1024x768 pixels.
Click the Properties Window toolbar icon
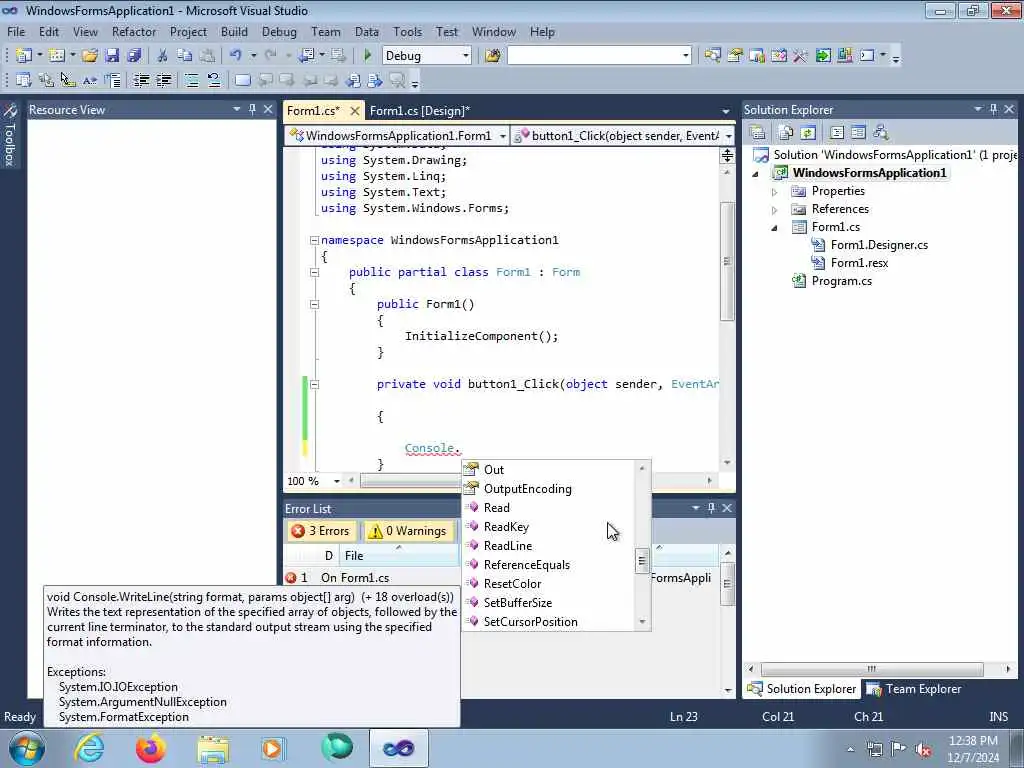pyautogui.click(x=735, y=56)
